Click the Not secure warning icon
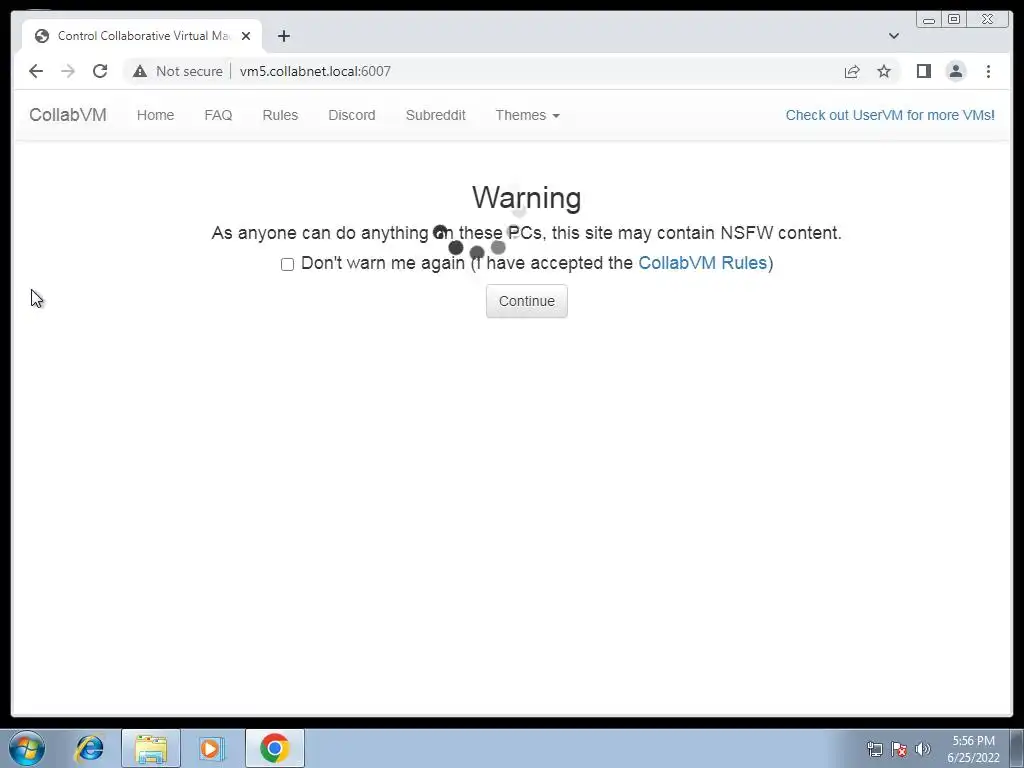The width and height of the screenshot is (1024, 768). click(140, 71)
